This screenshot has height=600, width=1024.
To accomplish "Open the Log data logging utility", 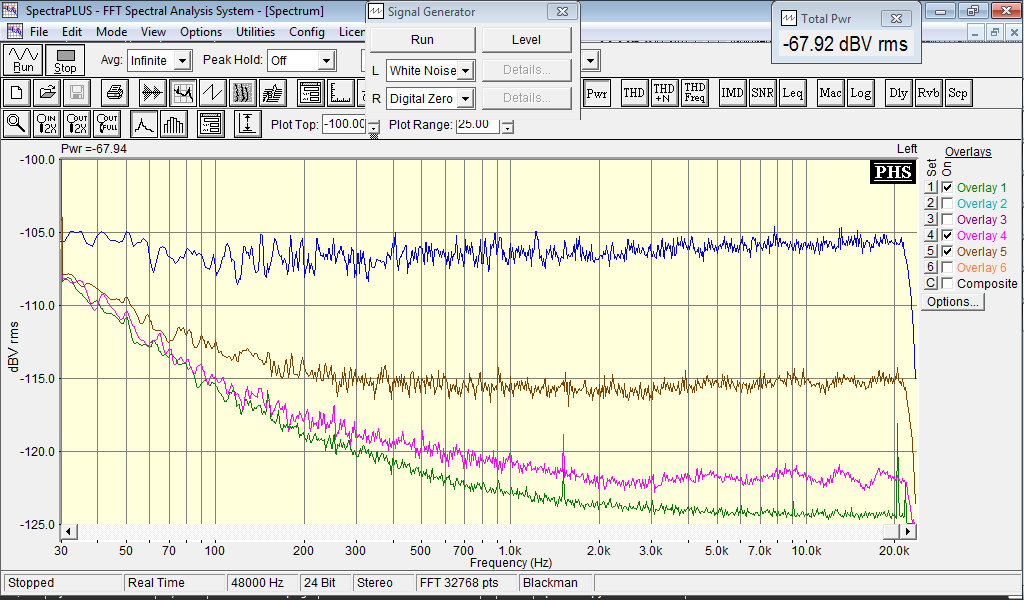I will (x=860, y=93).
